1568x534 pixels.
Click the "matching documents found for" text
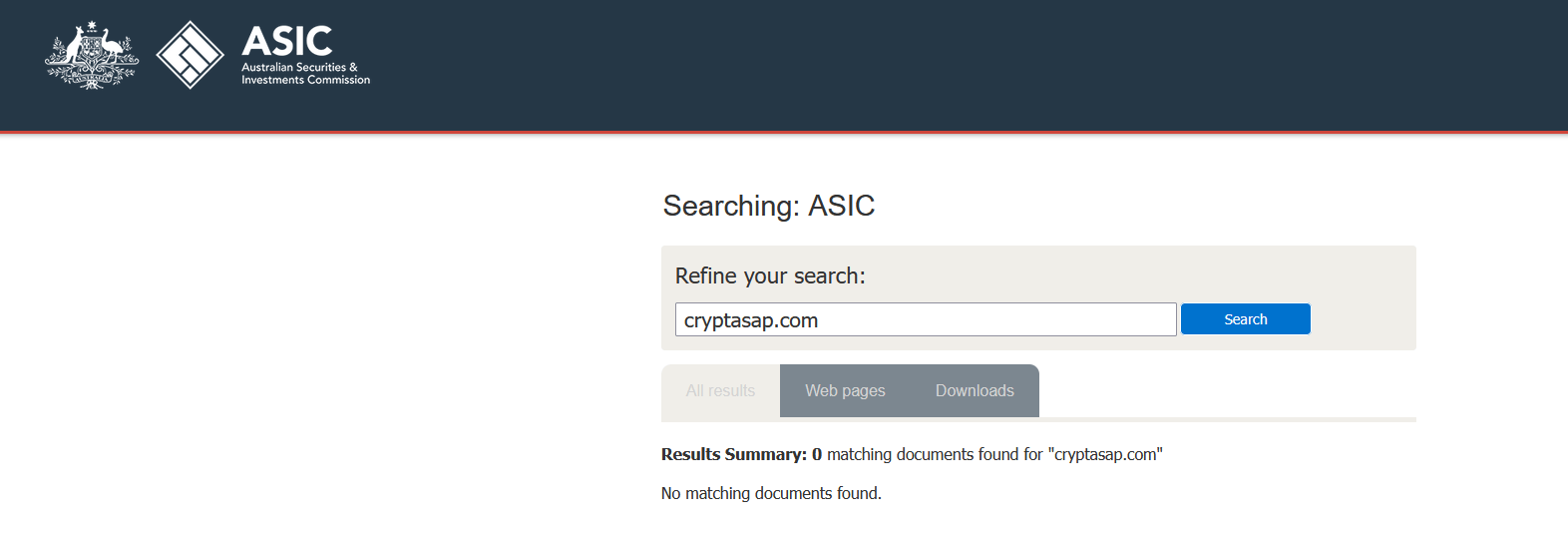click(934, 455)
